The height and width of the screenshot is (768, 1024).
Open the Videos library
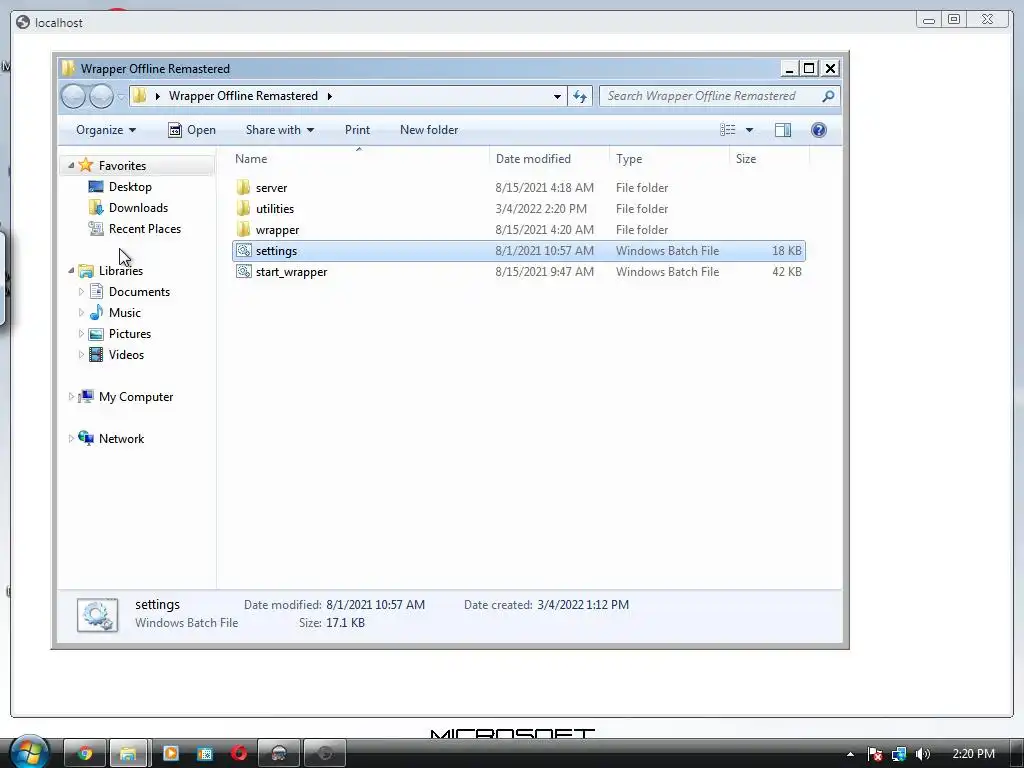126,355
